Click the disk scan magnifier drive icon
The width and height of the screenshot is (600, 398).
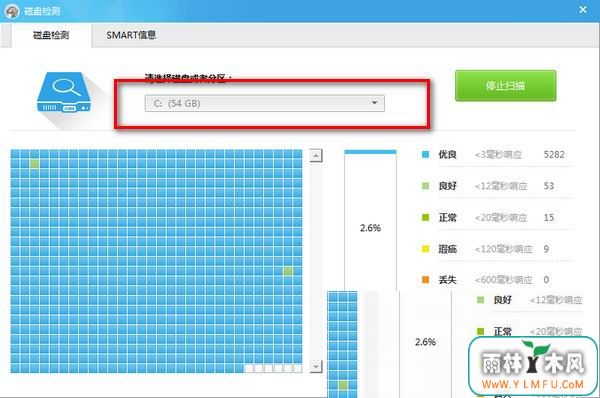pos(64,93)
